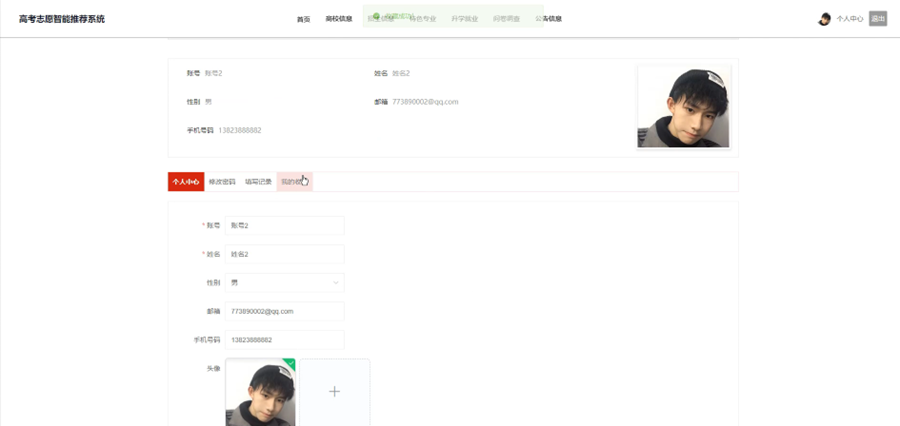Screen dimensions: 900x426
Task: Click the large profile photo in info card
Action: pos(684,107)
